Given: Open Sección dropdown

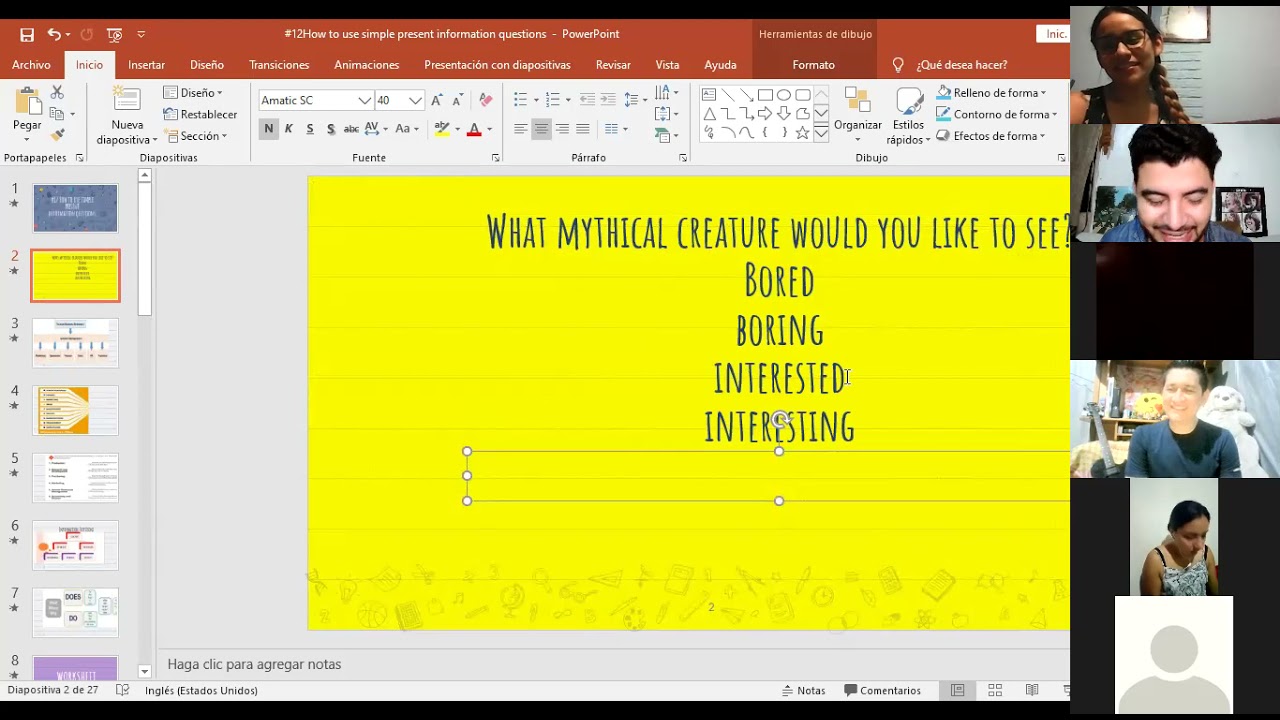Looking at the screenshot, I should pyautogui.click(x=197, y=136).
